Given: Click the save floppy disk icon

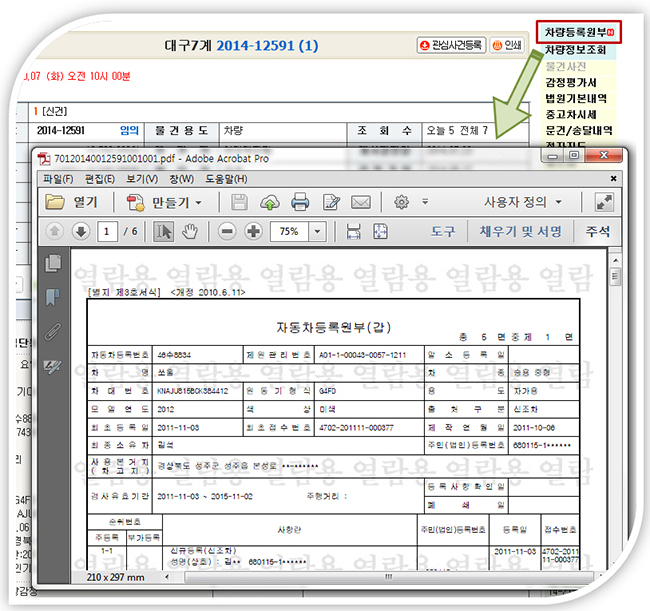Looking at the screenshot, I should 240,202.
